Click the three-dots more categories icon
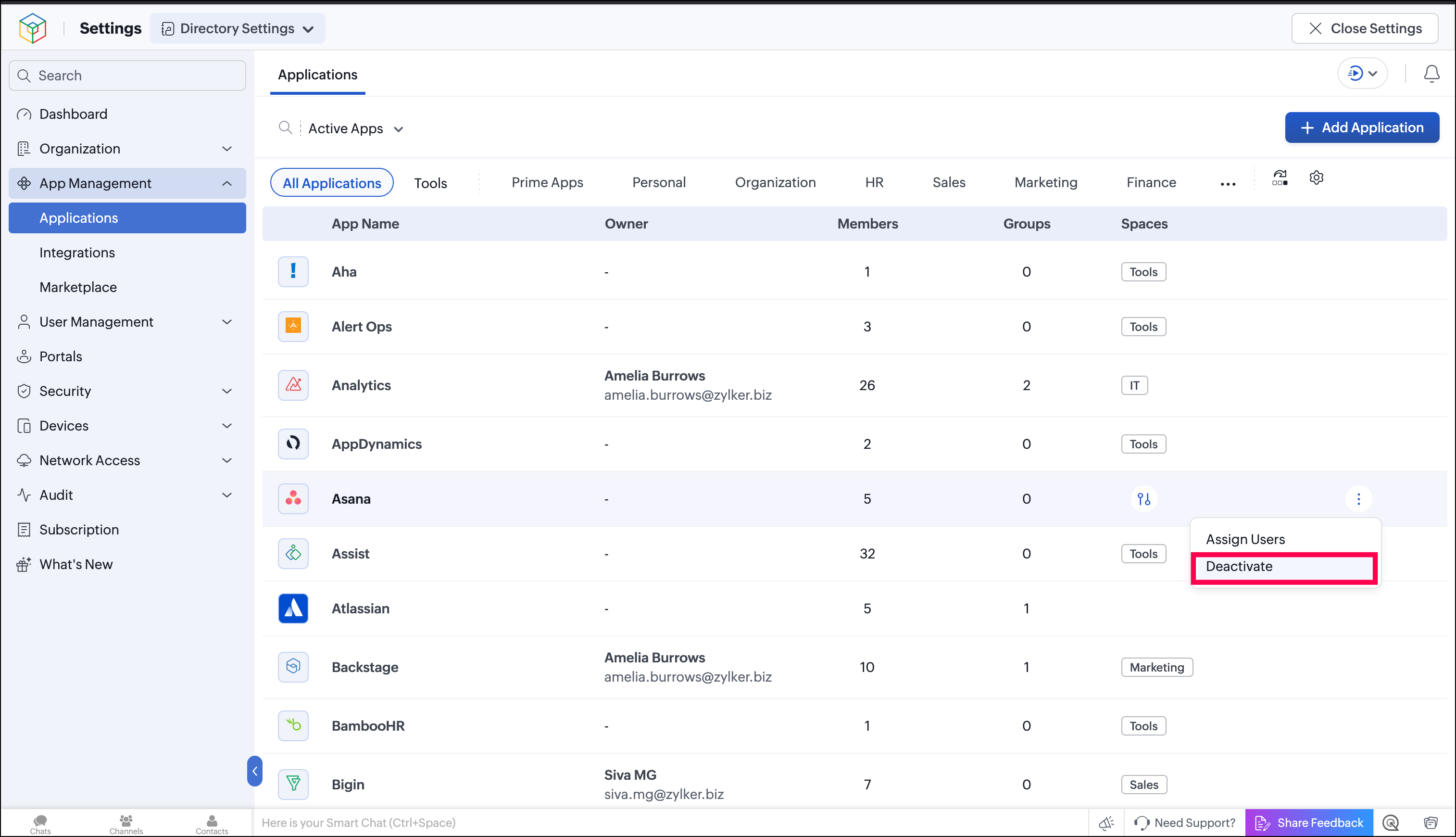This screenshot has height=837, width=1456. point(1227,184)
